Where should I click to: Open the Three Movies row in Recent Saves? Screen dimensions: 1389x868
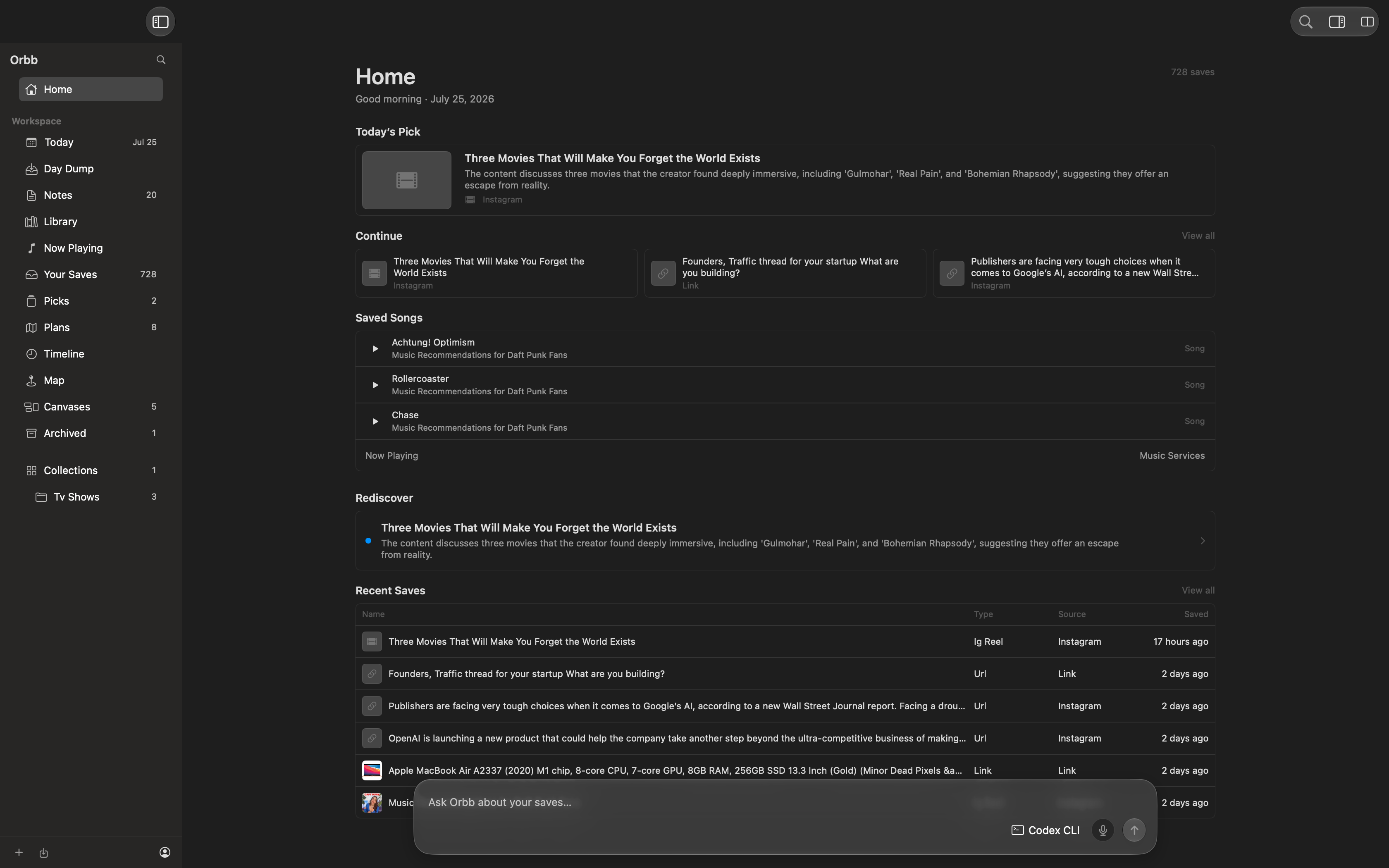[x=785, y=642]
